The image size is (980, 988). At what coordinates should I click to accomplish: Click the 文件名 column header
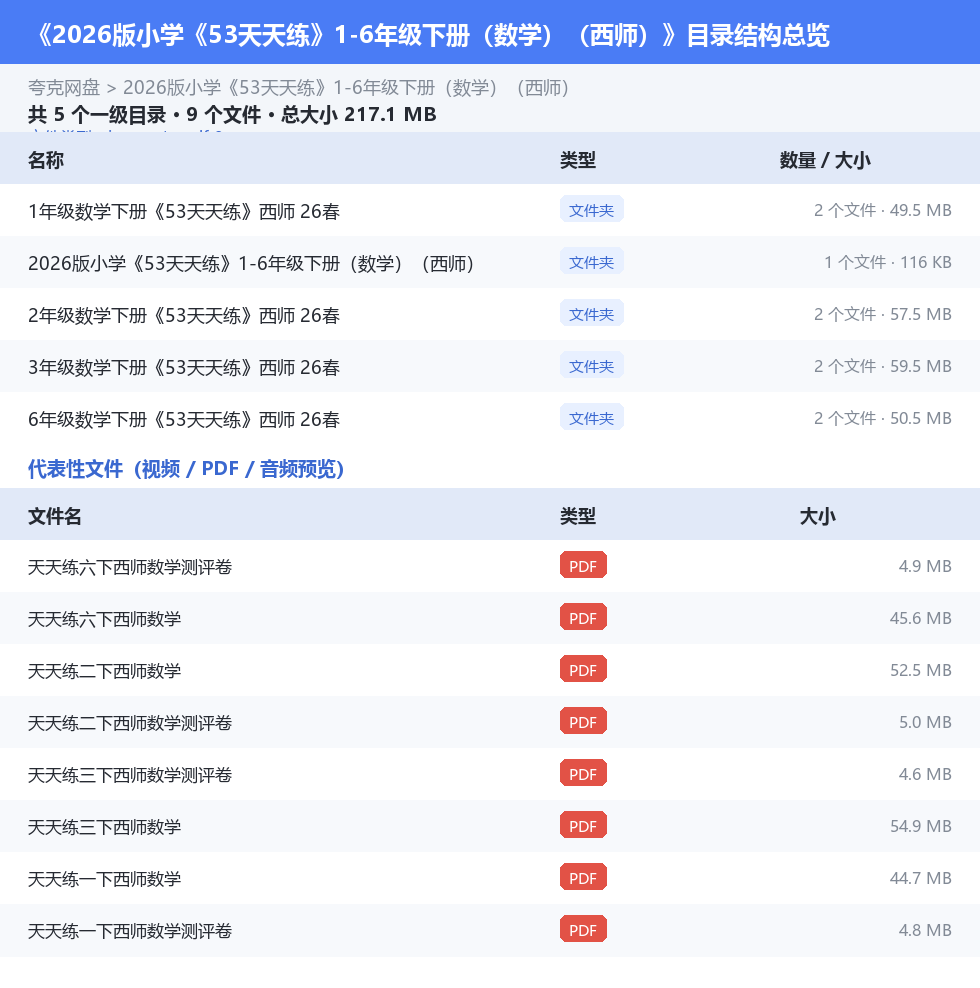pyautogui.click(x=55, y=516)
